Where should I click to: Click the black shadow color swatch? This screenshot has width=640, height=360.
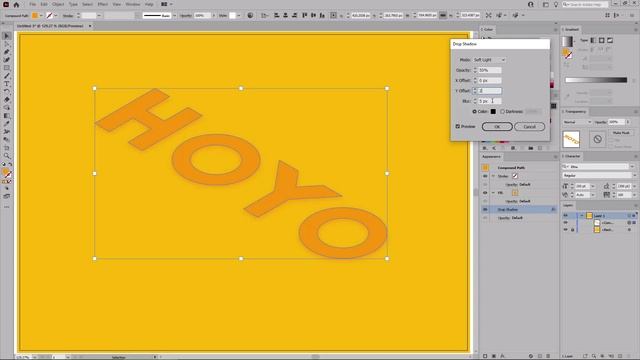click(493, 111)
